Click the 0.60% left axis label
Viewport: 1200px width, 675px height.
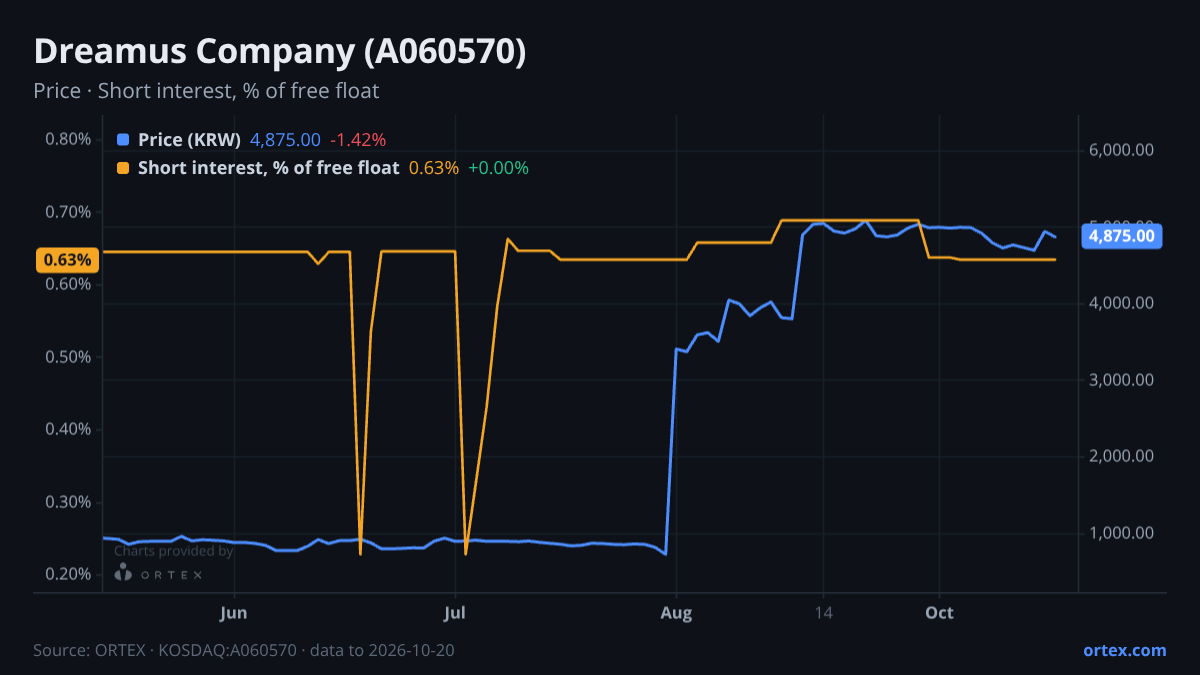point(68,284)
